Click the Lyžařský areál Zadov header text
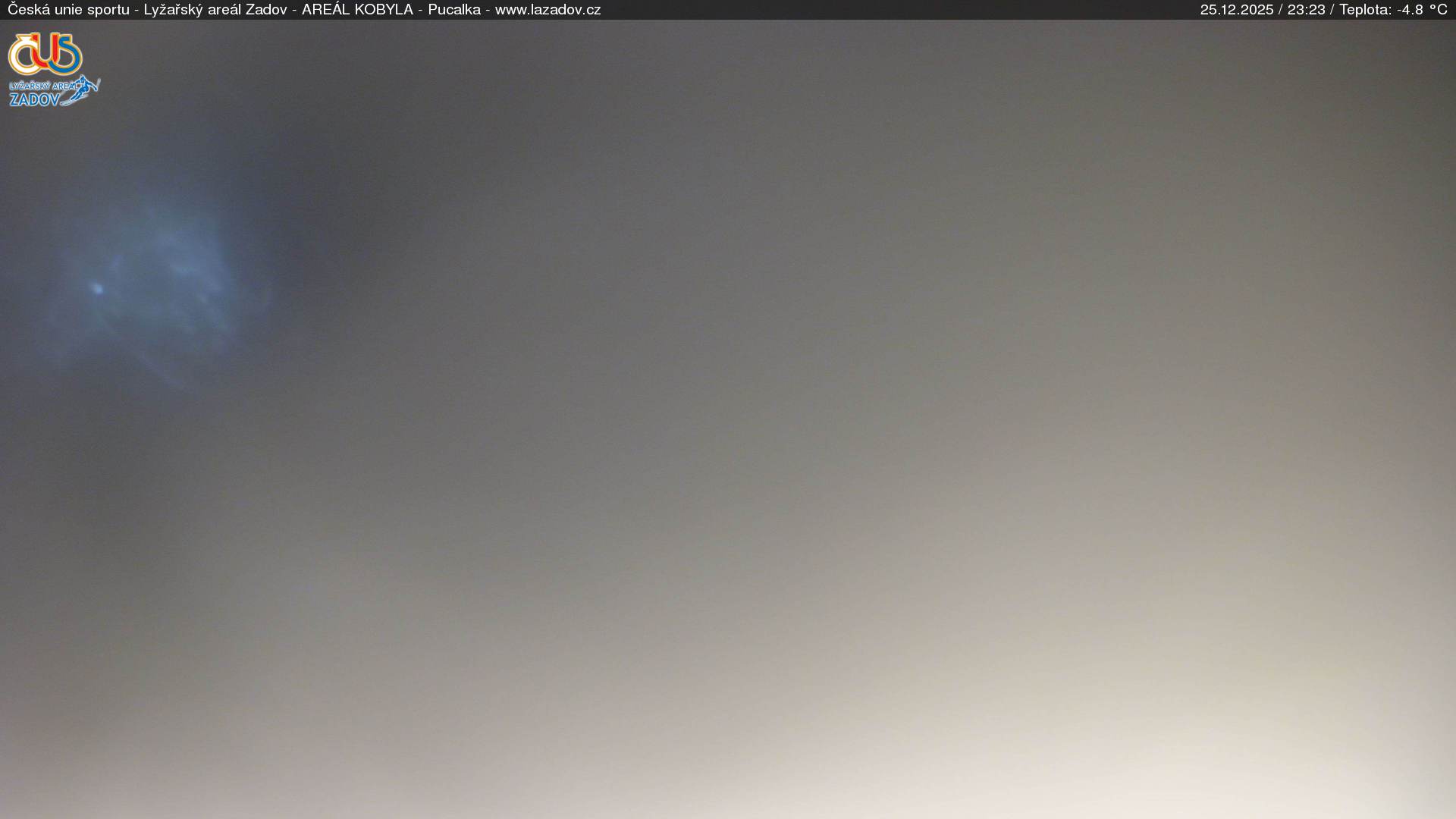This screenshot has width=1456, height=819. click(215, 10)
